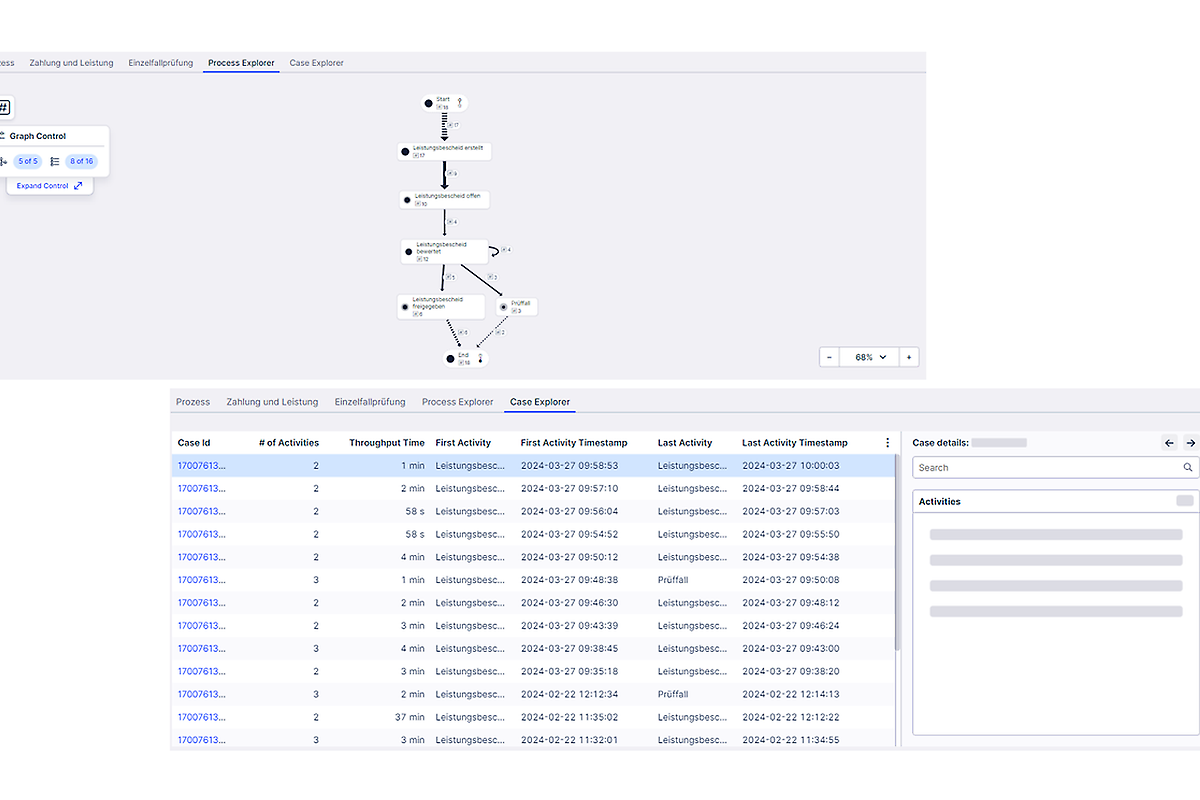This screenshot has width=1200, height=800.
Task: Click the zoom in plus button
Action: coord(908,357)
